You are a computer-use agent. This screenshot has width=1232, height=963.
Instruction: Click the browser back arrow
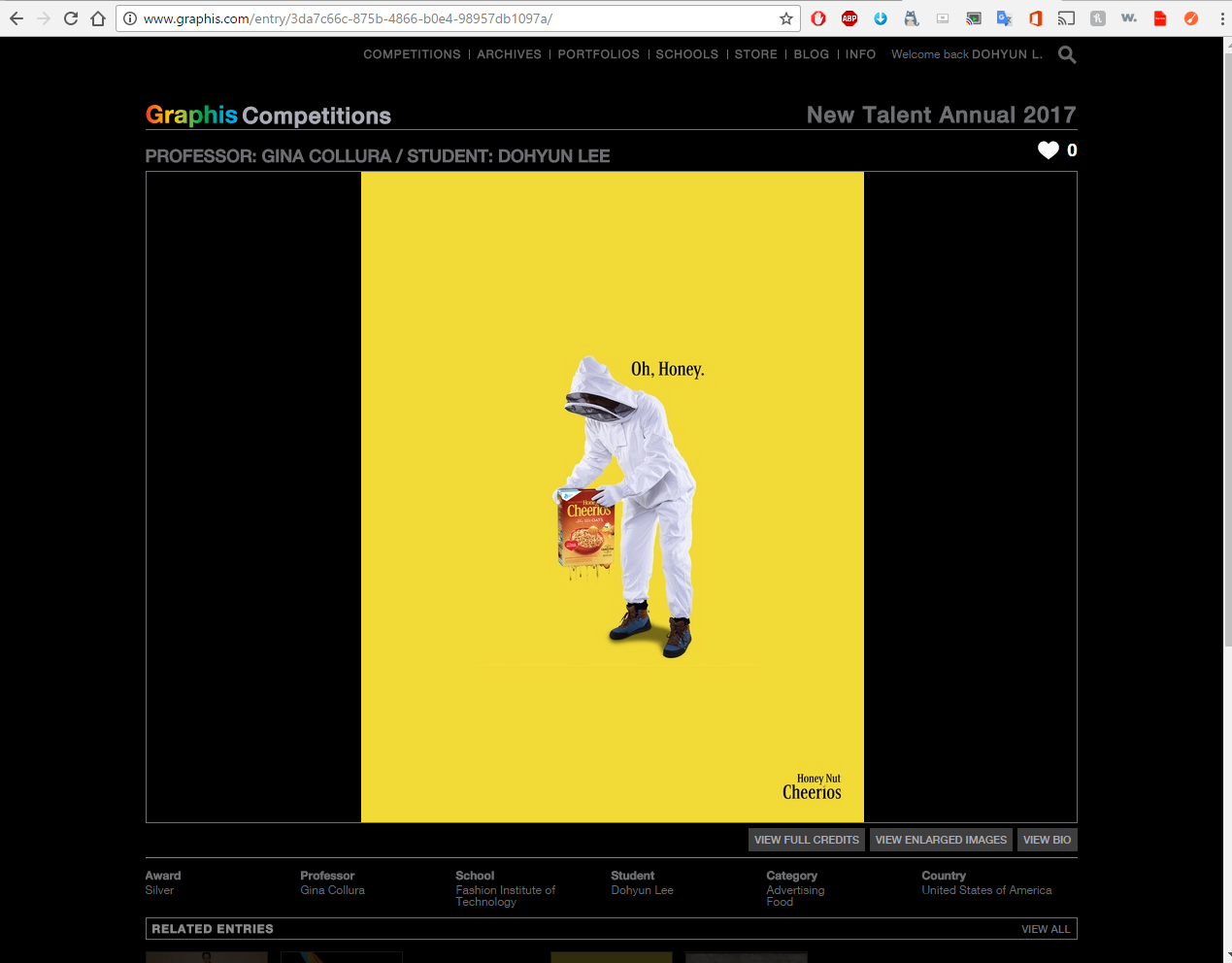click(17, 18)
